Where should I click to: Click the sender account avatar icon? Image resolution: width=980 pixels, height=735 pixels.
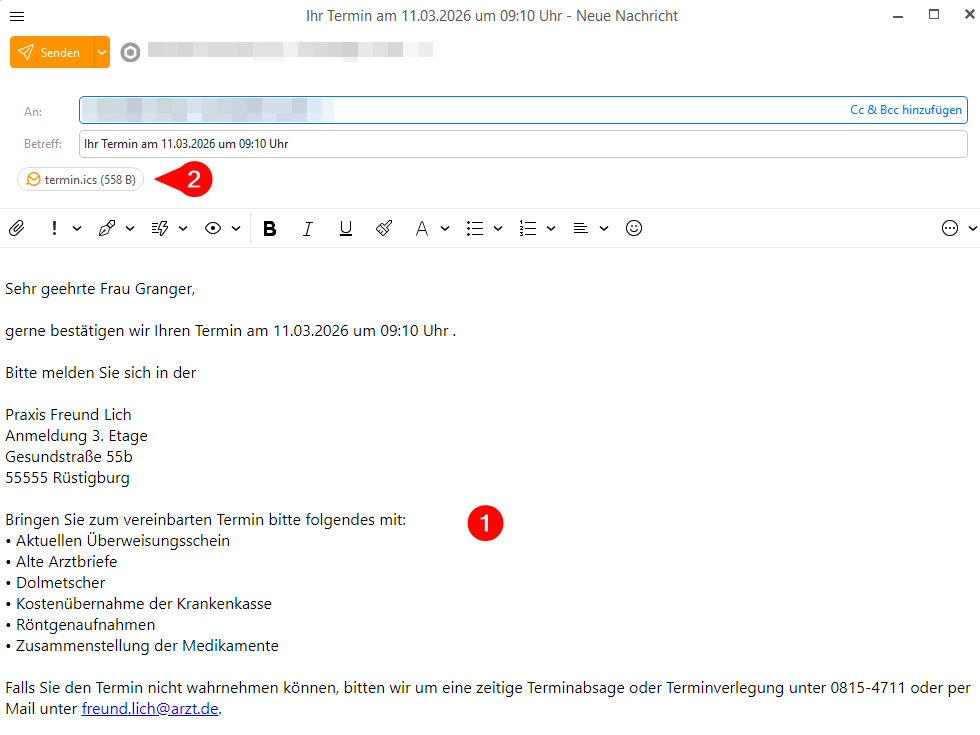tap(130, 52)
